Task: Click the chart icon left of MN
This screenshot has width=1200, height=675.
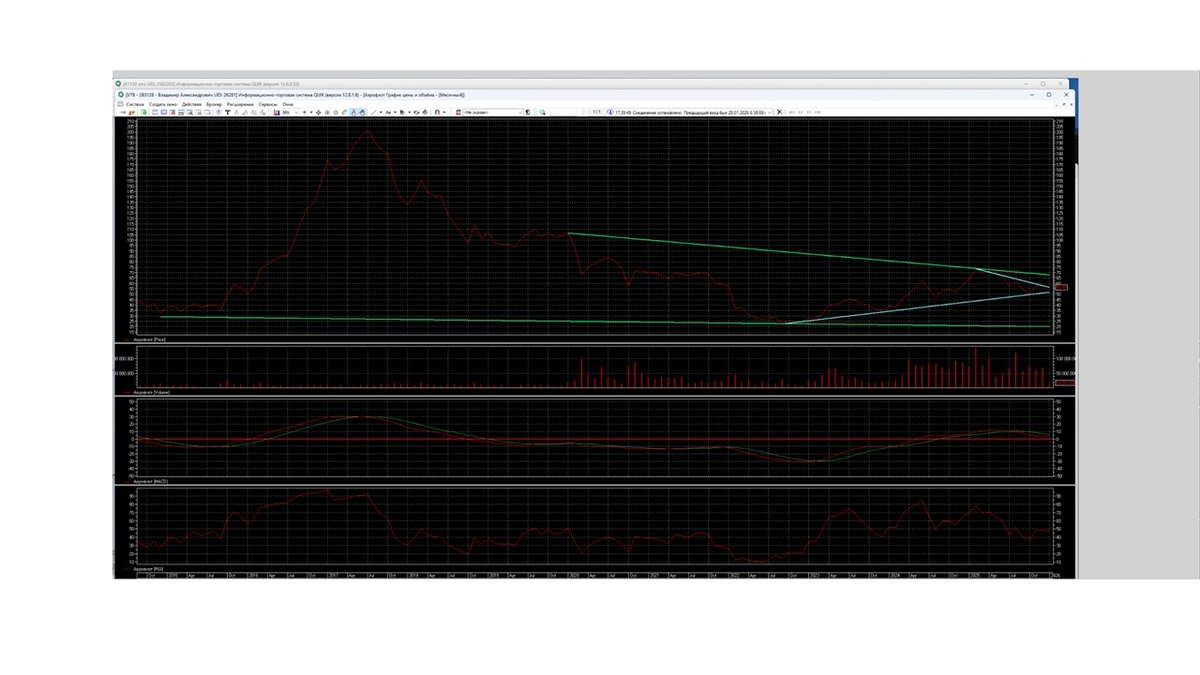Action: 277,112
